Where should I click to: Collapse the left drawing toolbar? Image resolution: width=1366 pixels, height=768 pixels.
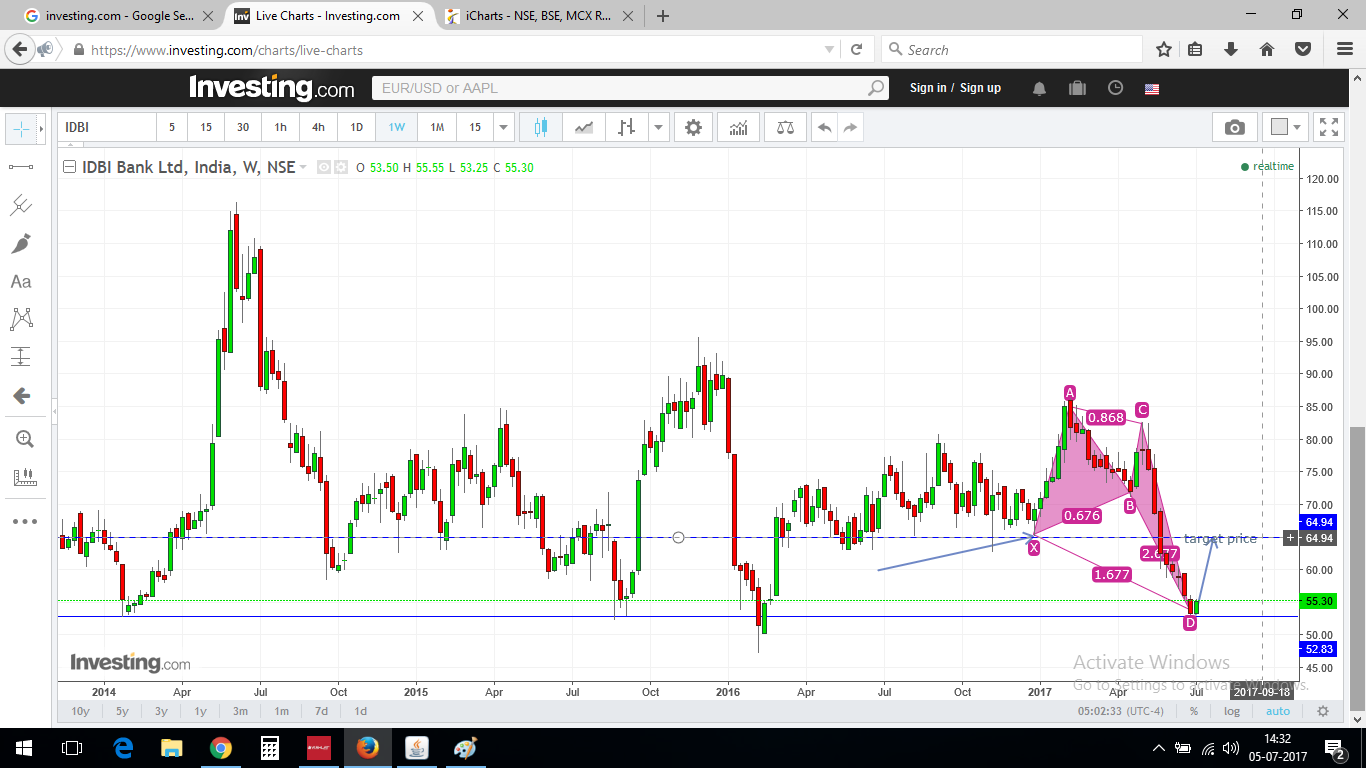pos(56,410)
